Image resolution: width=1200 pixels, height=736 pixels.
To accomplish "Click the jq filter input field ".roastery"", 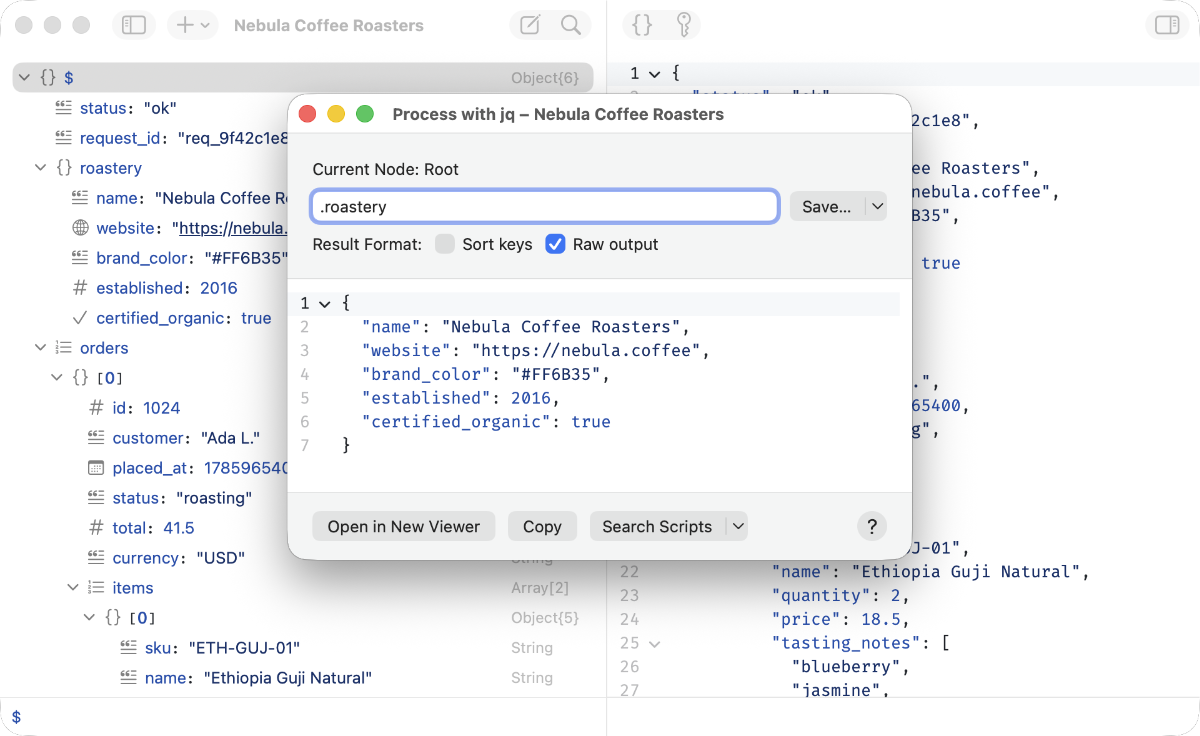I will click(545, 207).
